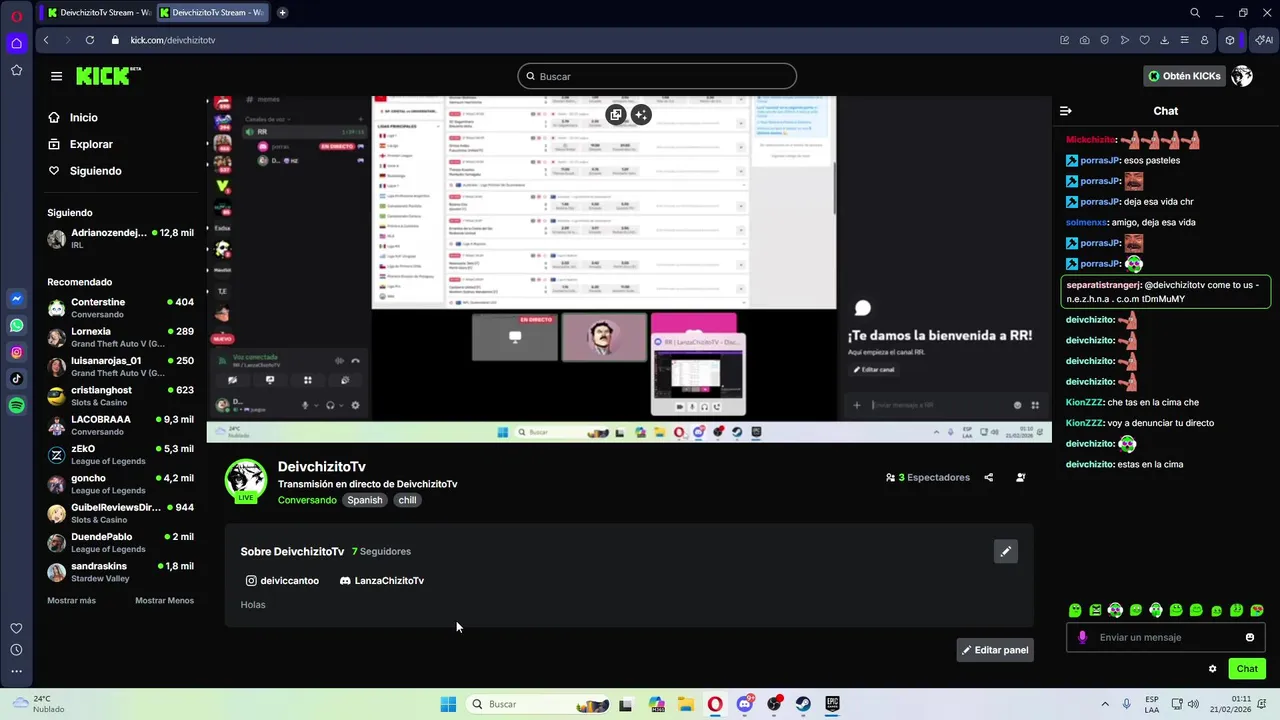
Task: Switch to second DeivchizitoTv Stream tab
Action: click(x=211, y=13)
